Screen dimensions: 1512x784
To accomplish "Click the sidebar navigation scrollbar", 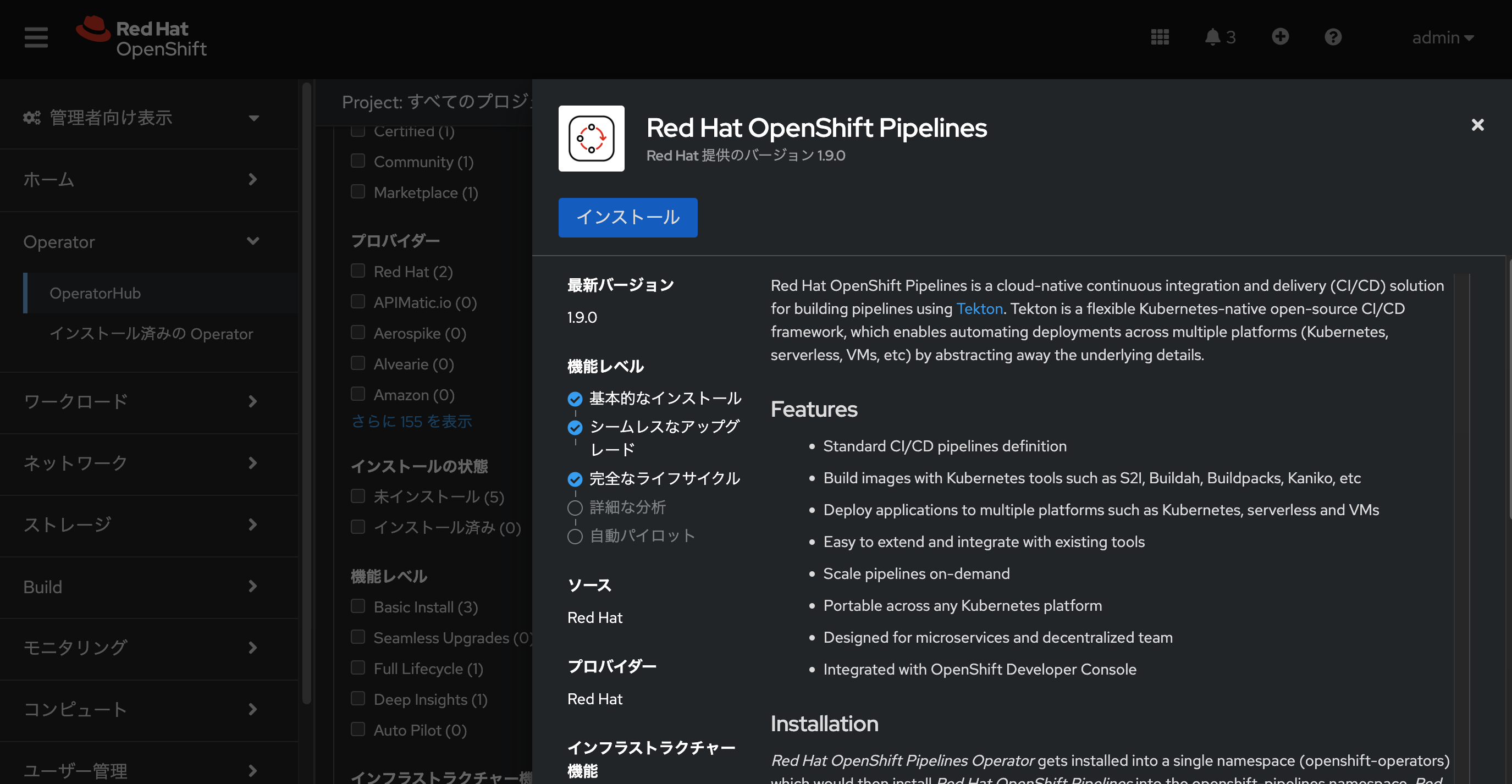I will pyautogui.click(x=306, y=393).
